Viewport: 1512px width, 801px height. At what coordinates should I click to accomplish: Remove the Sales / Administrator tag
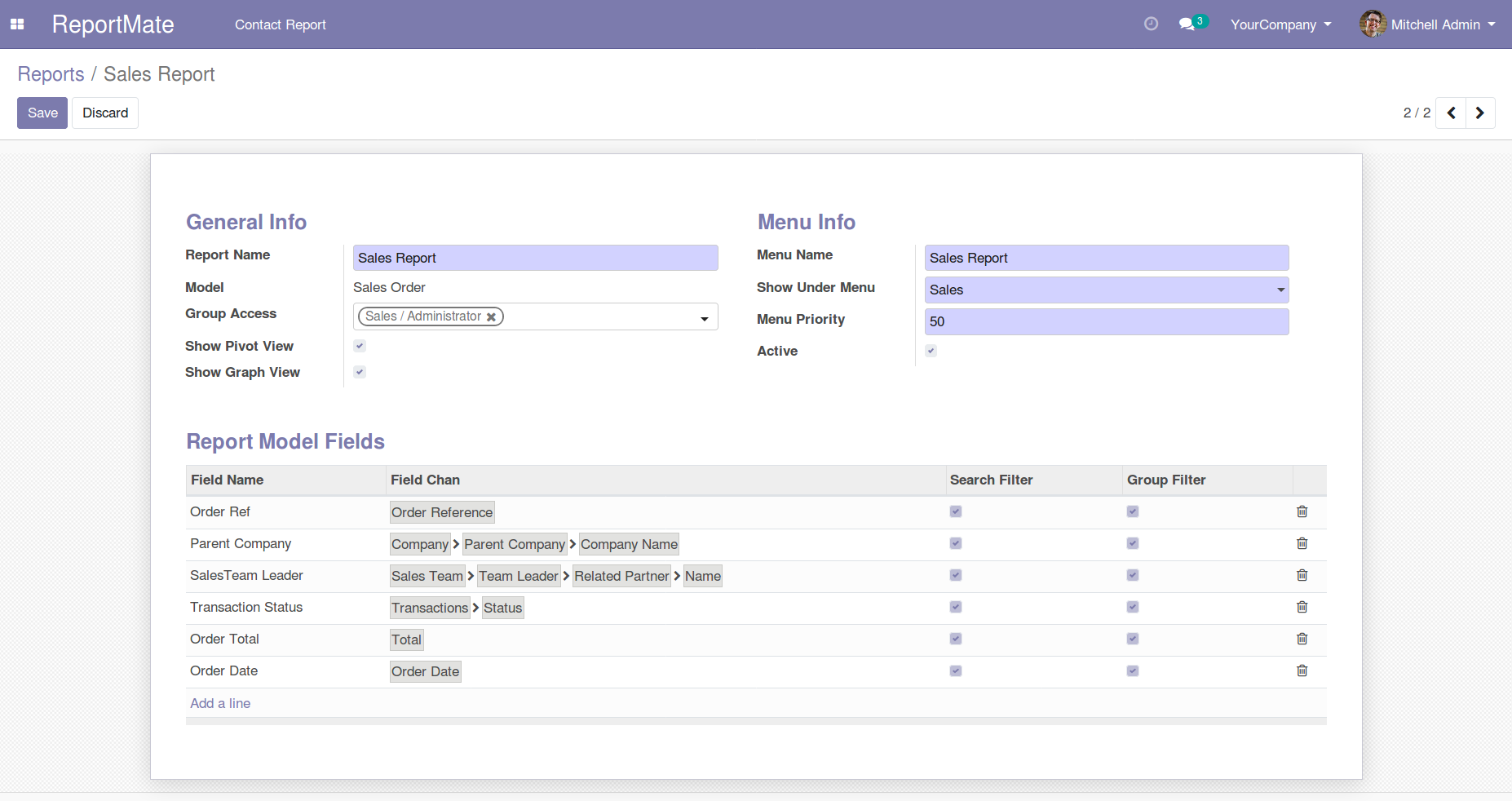[492, 317]
